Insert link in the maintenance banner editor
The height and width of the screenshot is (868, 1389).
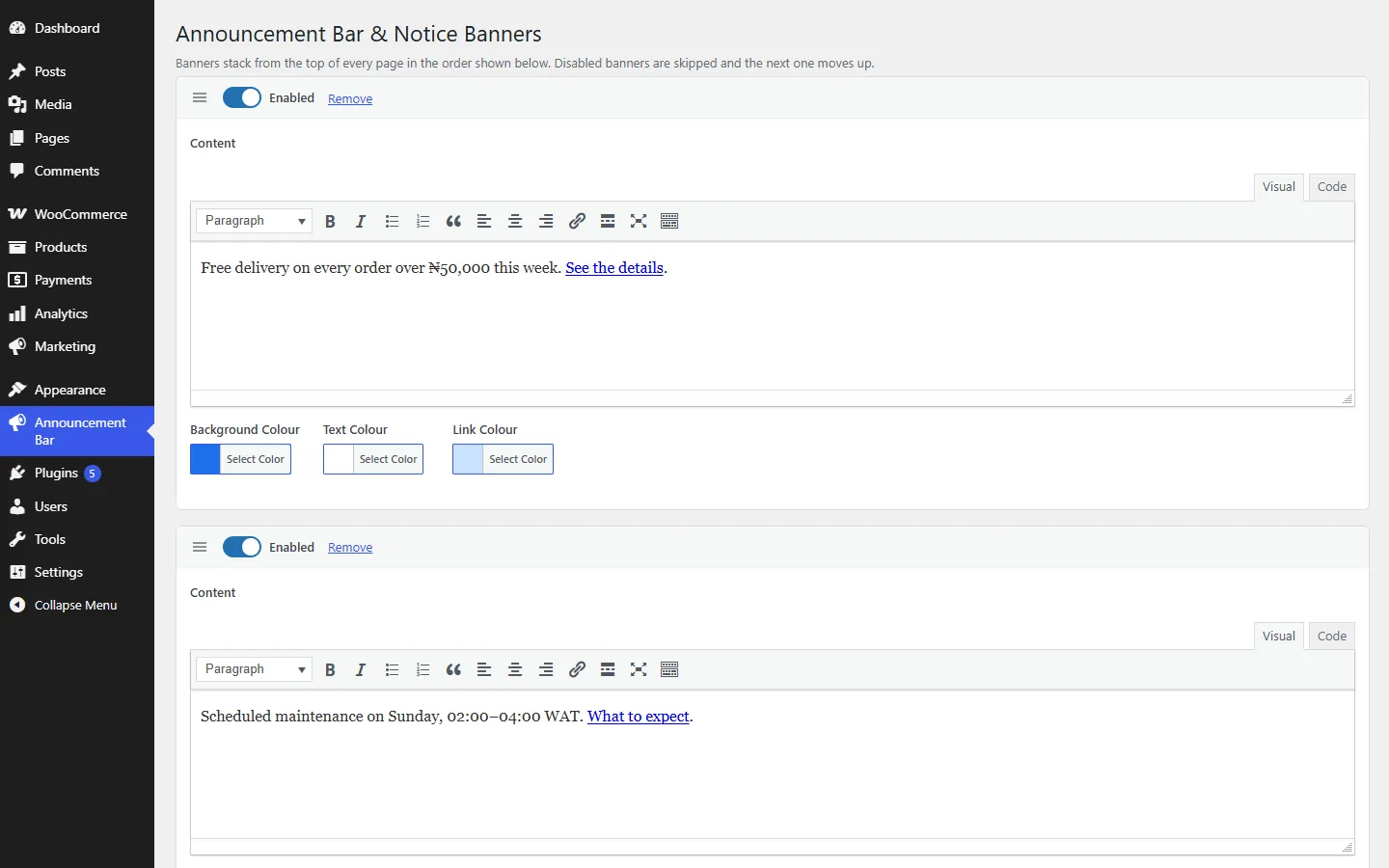[577, 669]
